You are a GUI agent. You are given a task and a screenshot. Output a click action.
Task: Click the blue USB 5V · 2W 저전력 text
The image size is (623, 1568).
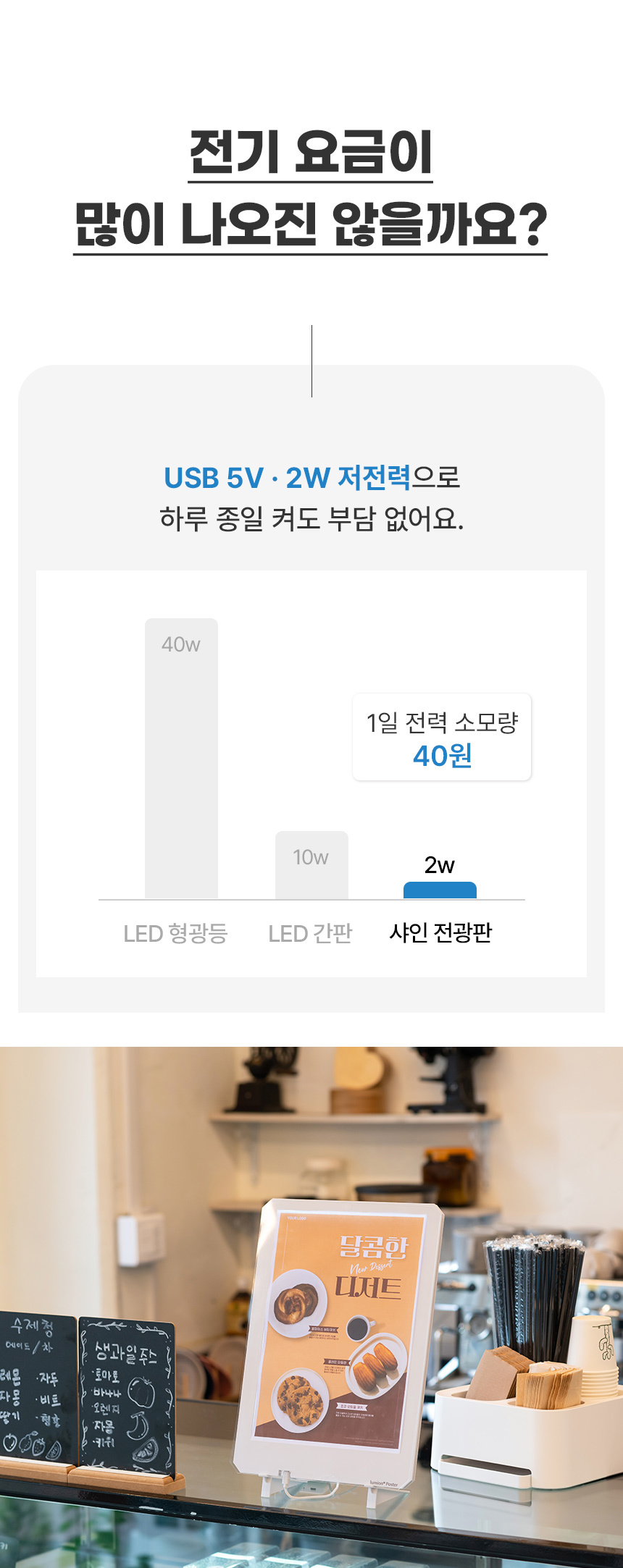point(287,478)
